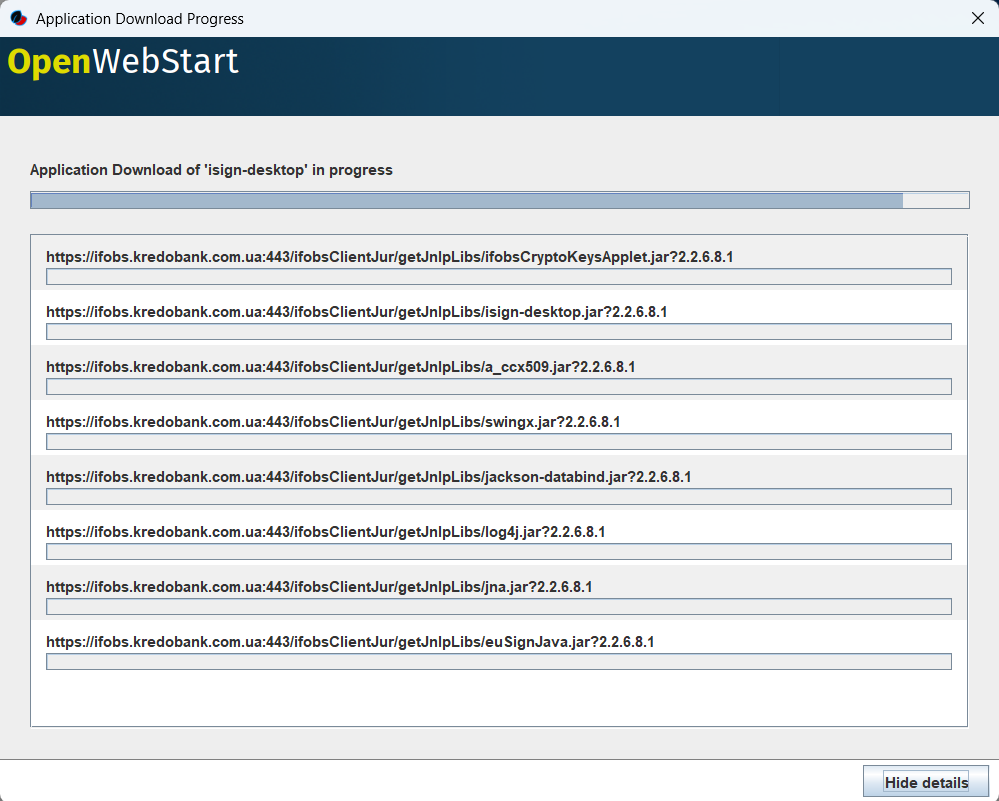The width and height of the screenshot is (999, 801).
Task: Click the 'Application Download Progress' window title
Action: [x=140, y=18]
